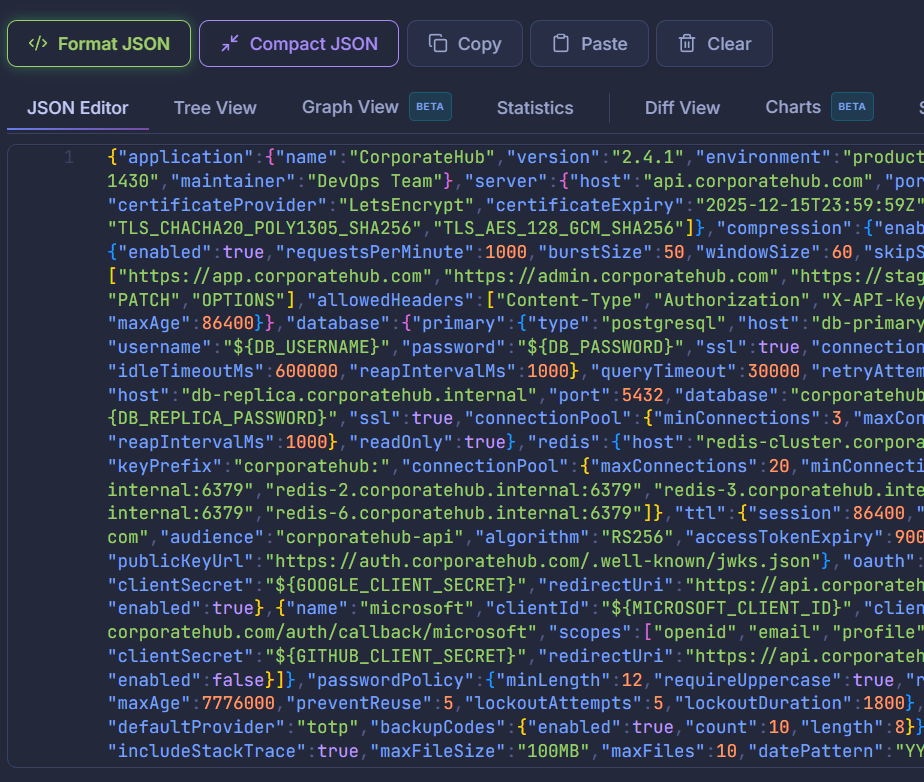Open the Charts tab
This screenshot has width=924, height=782.
click(793, 107)
